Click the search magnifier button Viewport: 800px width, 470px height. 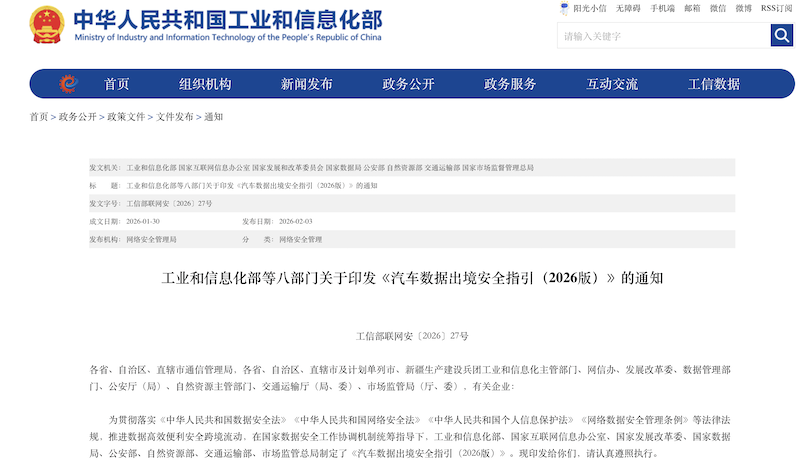click(x=781, y=35)
